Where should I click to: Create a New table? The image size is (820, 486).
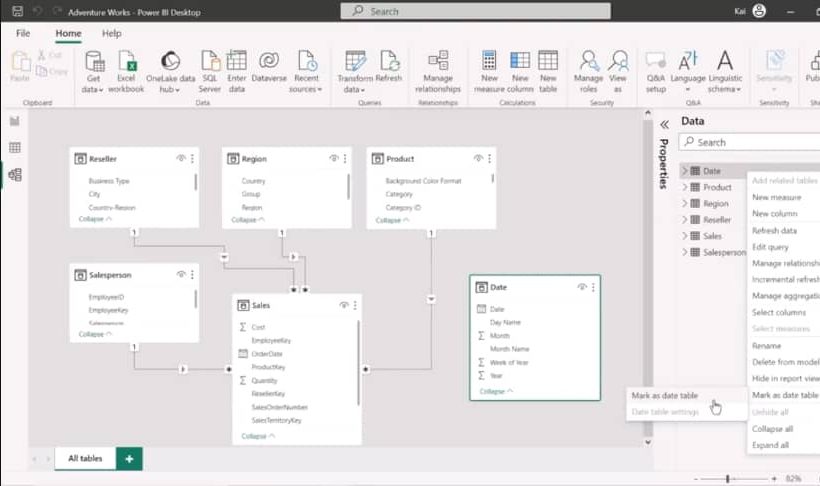[548, 72]
